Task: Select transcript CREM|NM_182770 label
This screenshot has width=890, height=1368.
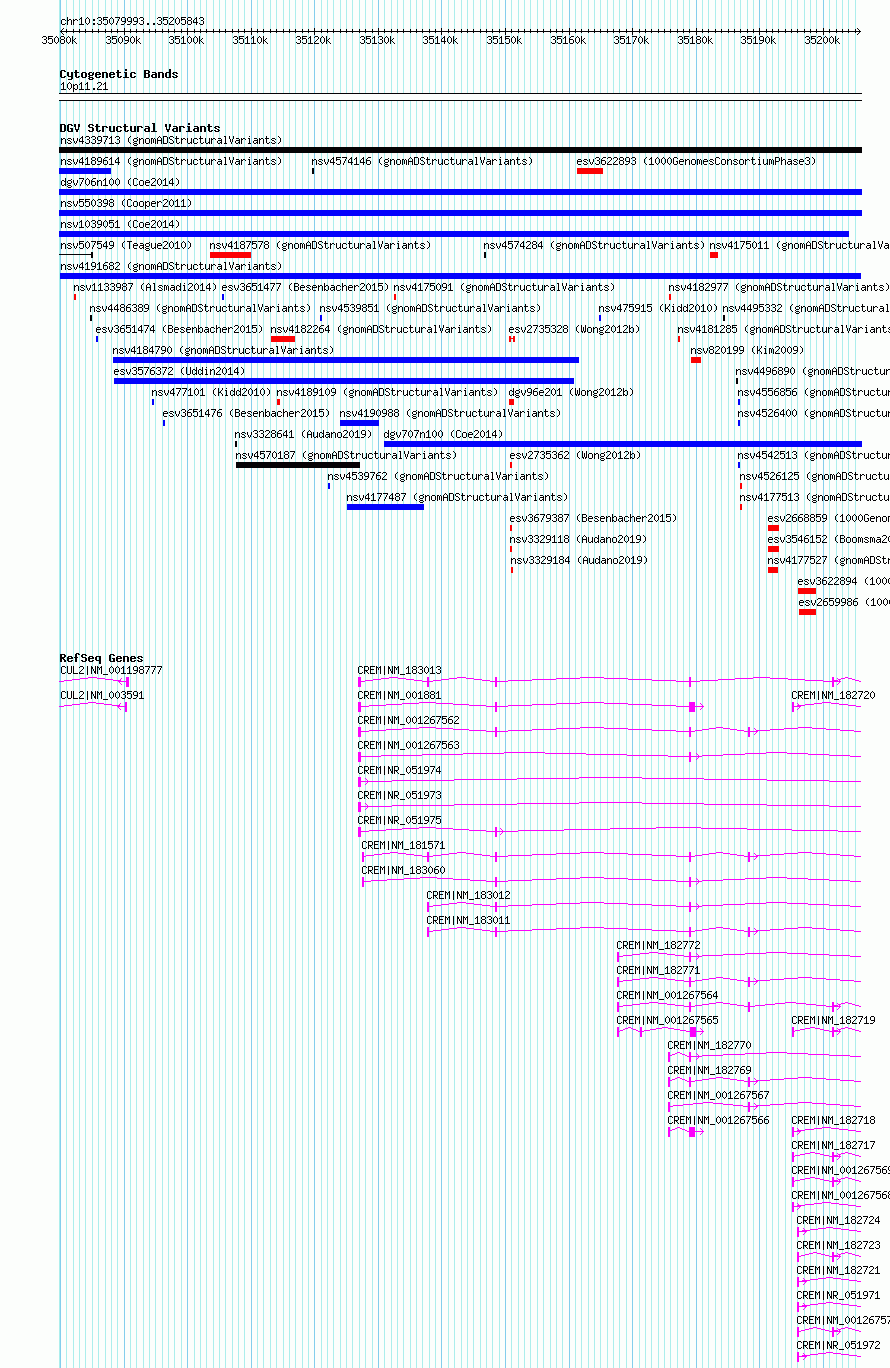Action: (710, 1045)
